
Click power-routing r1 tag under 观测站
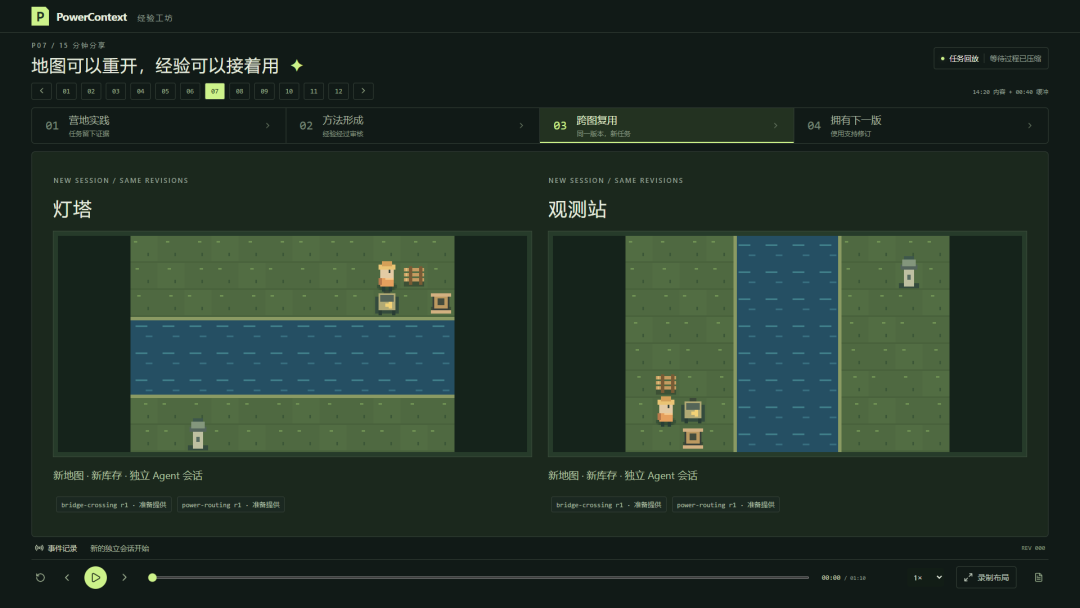point(725,505)
